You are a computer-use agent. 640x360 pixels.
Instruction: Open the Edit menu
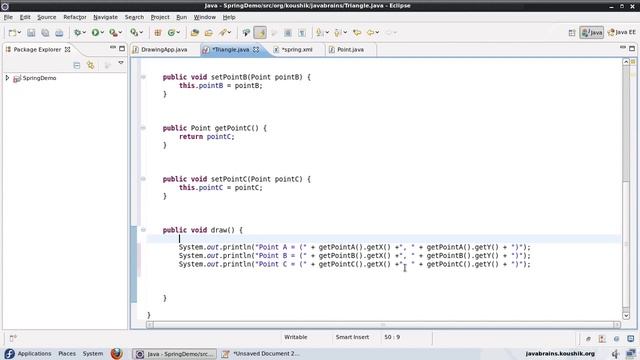coord(25,17)
